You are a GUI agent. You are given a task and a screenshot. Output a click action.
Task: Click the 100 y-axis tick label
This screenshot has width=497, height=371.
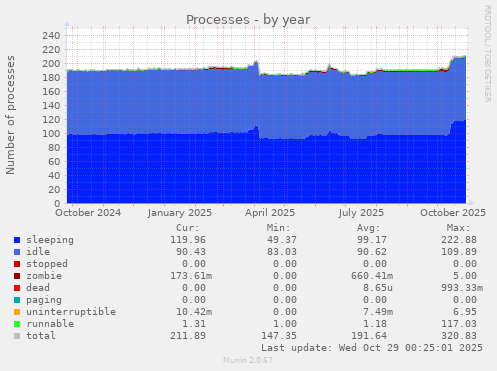[51, 134]
